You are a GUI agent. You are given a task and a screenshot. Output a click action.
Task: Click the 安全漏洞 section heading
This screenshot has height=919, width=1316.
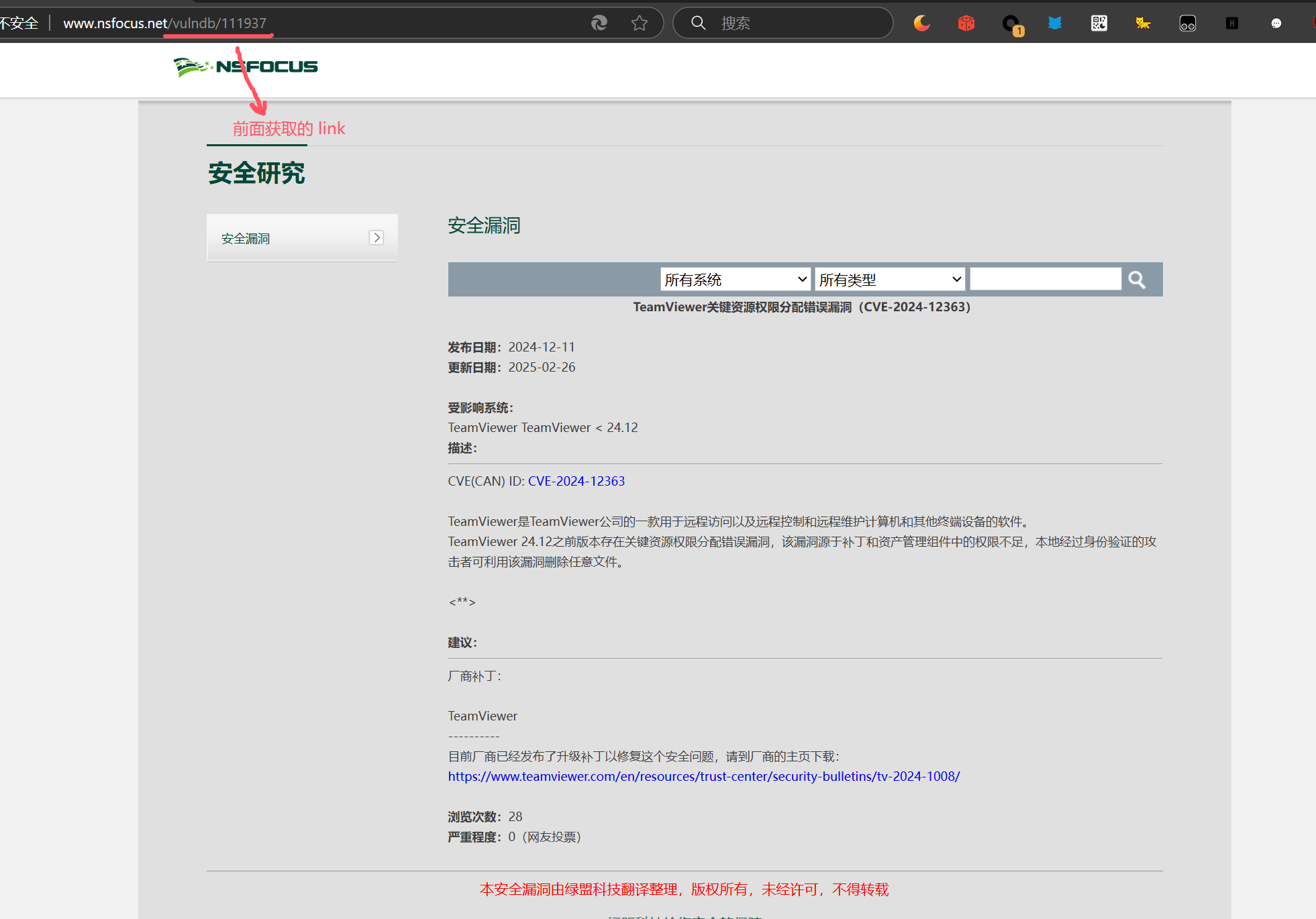point(484,225)
